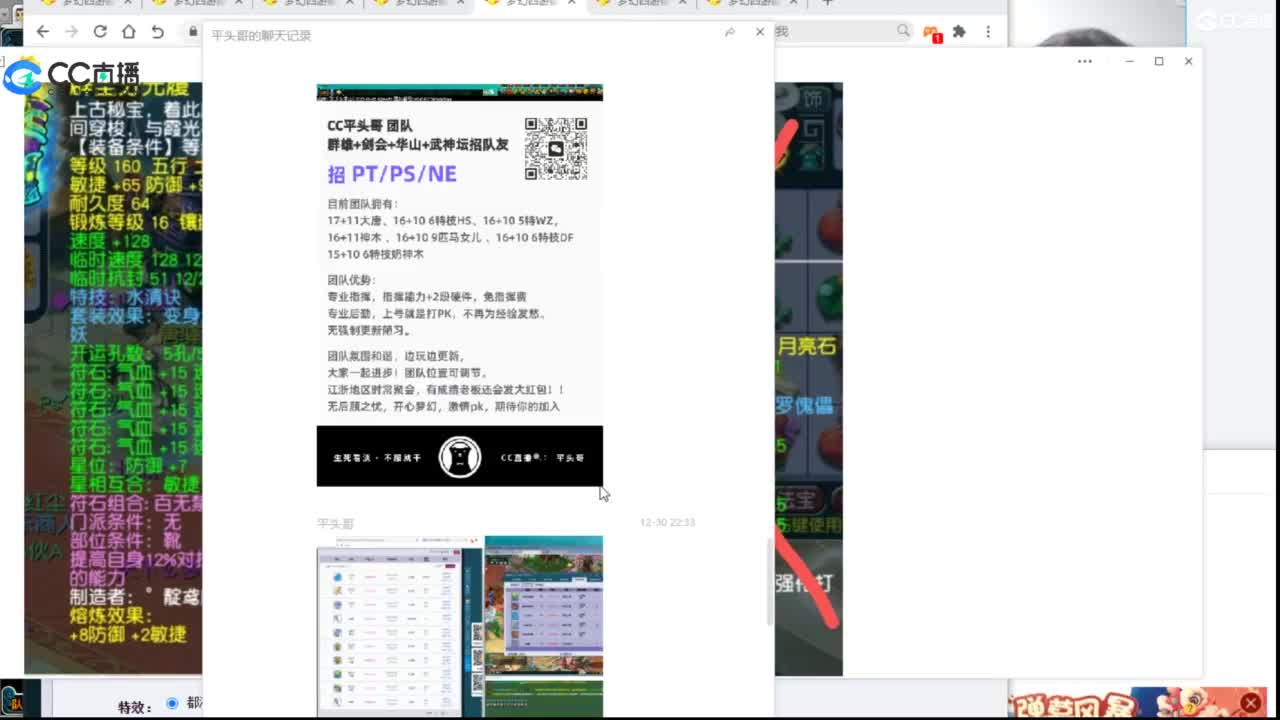Click the curved history arrow in the toolbar
Viewport: 1280px width, 720px height.
click(157, 30)
